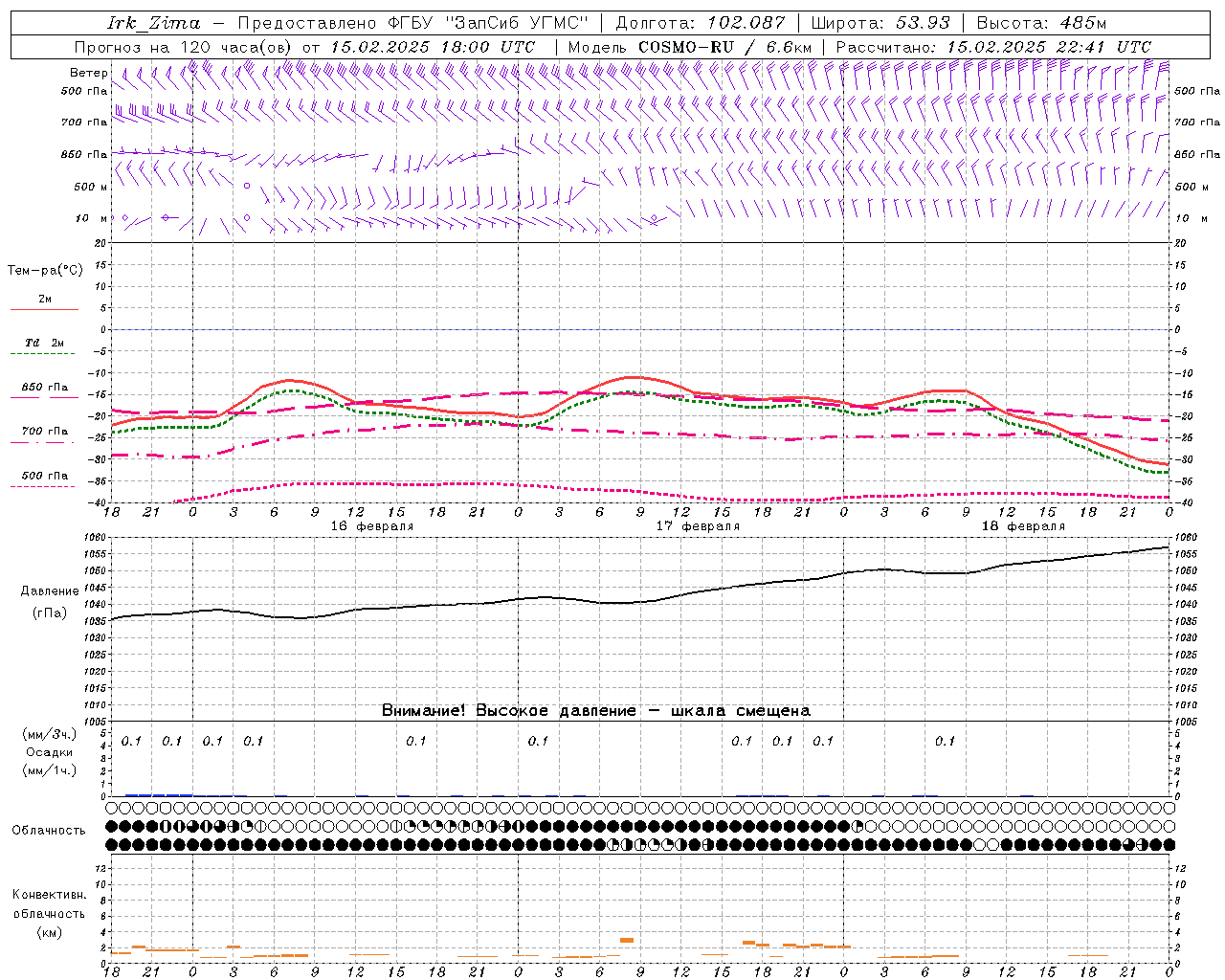The image size is (1225, 980).
Task: Click the (мм/3ч.) precipitation unit label
Action: tap(50, 734)
